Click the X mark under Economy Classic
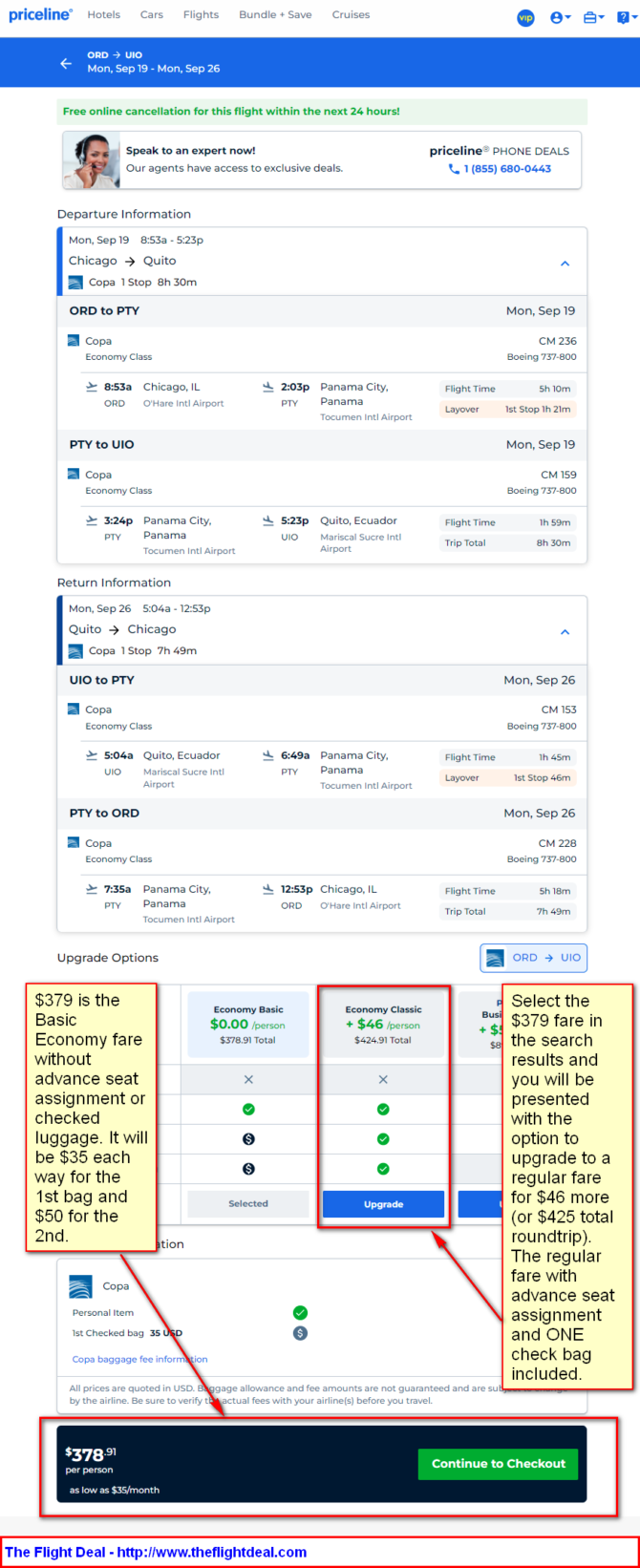Viewport: 640px width, 1568px height. (383, 1079)
